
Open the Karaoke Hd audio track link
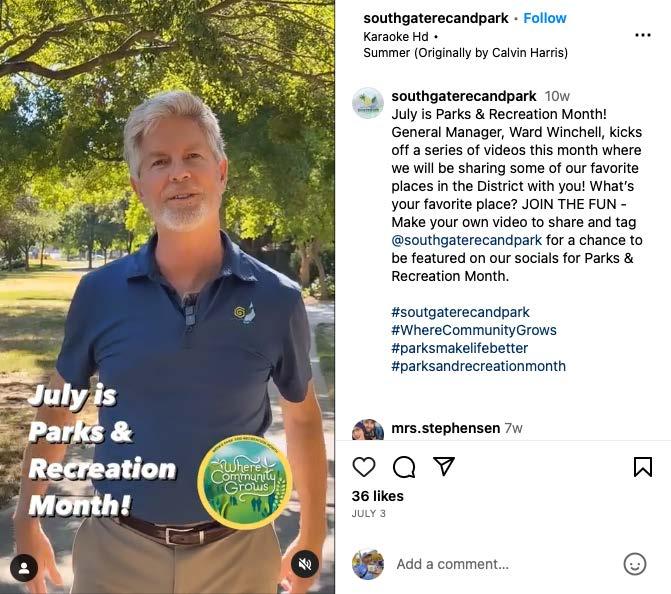(395, 37)
